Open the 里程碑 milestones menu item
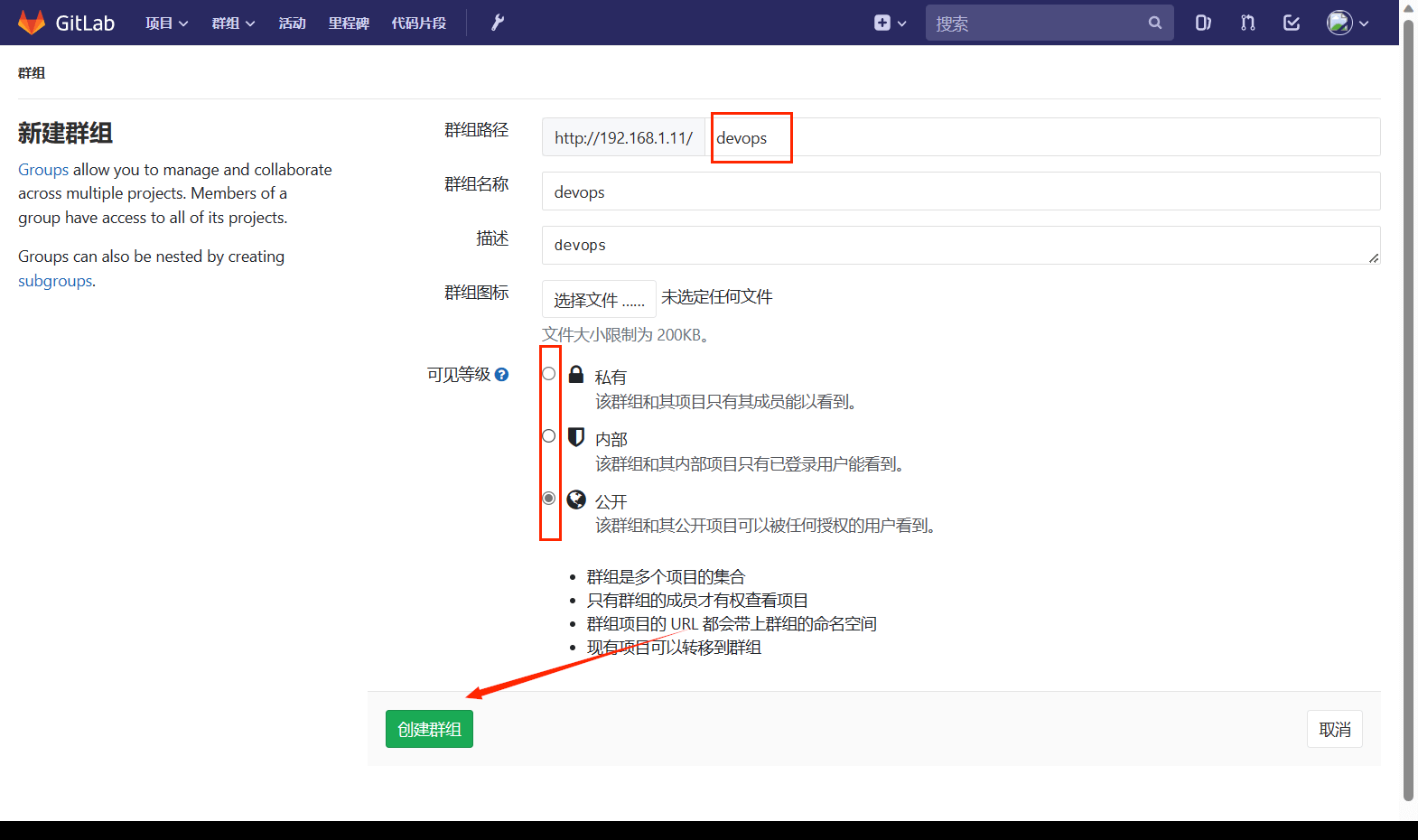The image size is (1418, 840). click(349, 23)
